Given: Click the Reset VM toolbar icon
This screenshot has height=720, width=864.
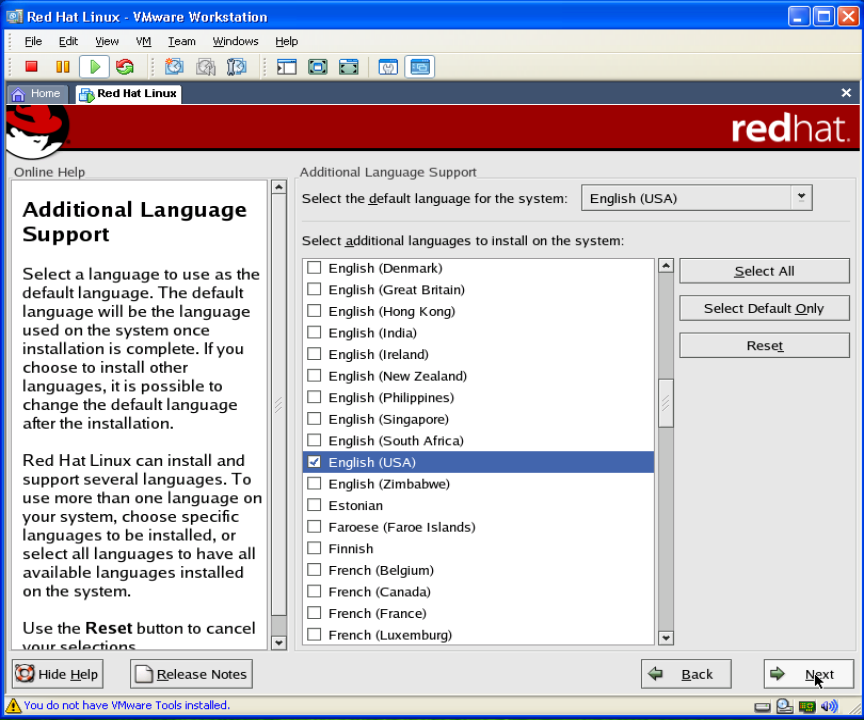Looking at the screenshot, I should pos(125,67).
